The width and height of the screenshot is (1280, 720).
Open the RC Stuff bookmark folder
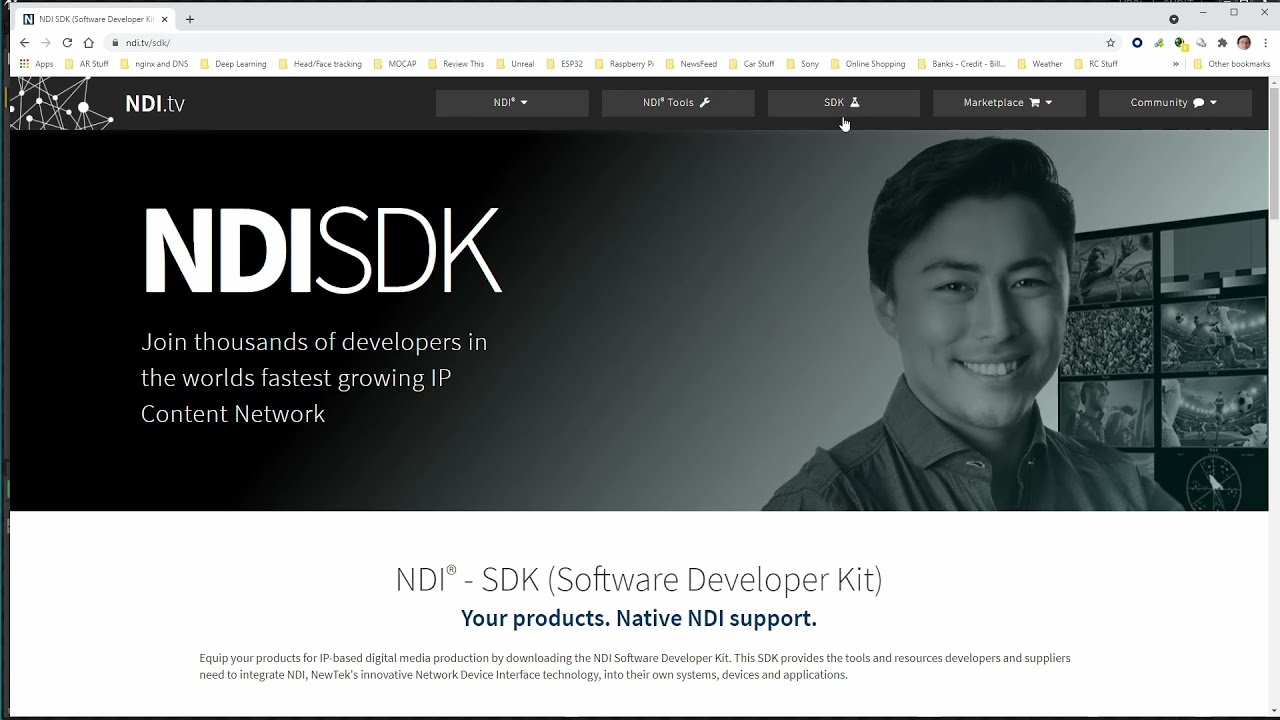tap(1096, 64)
